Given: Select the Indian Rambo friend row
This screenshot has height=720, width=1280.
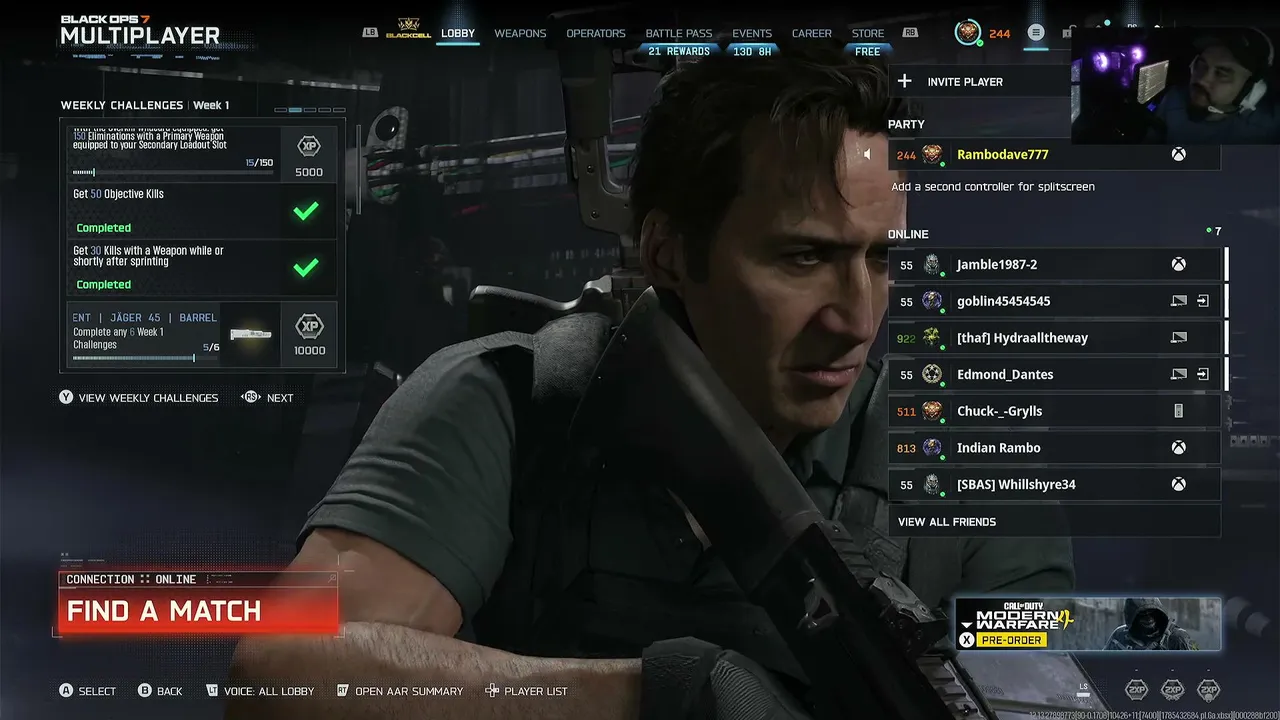Looking at the screenshot, I should tap(1054, 448).
